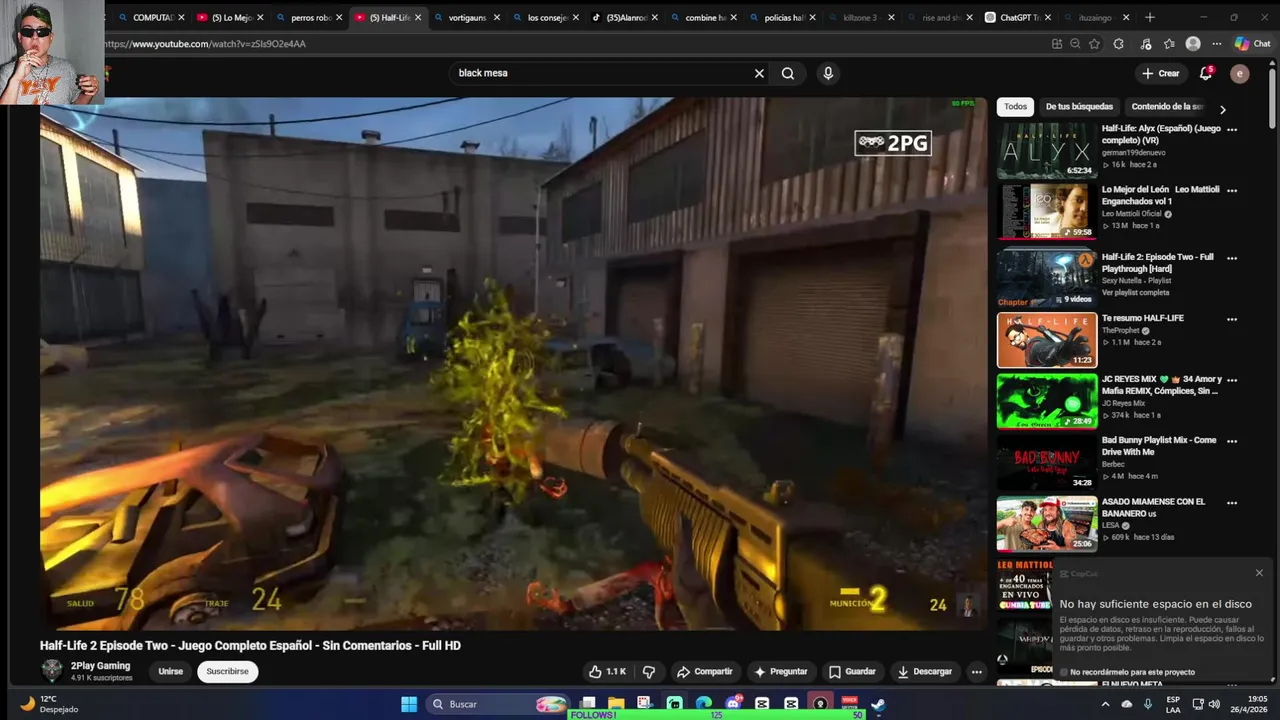The height and width of the screenshot is (720, 1280).
Task: Open options for Bad Bunny Playlist Mix
Action: (1232, 441)
